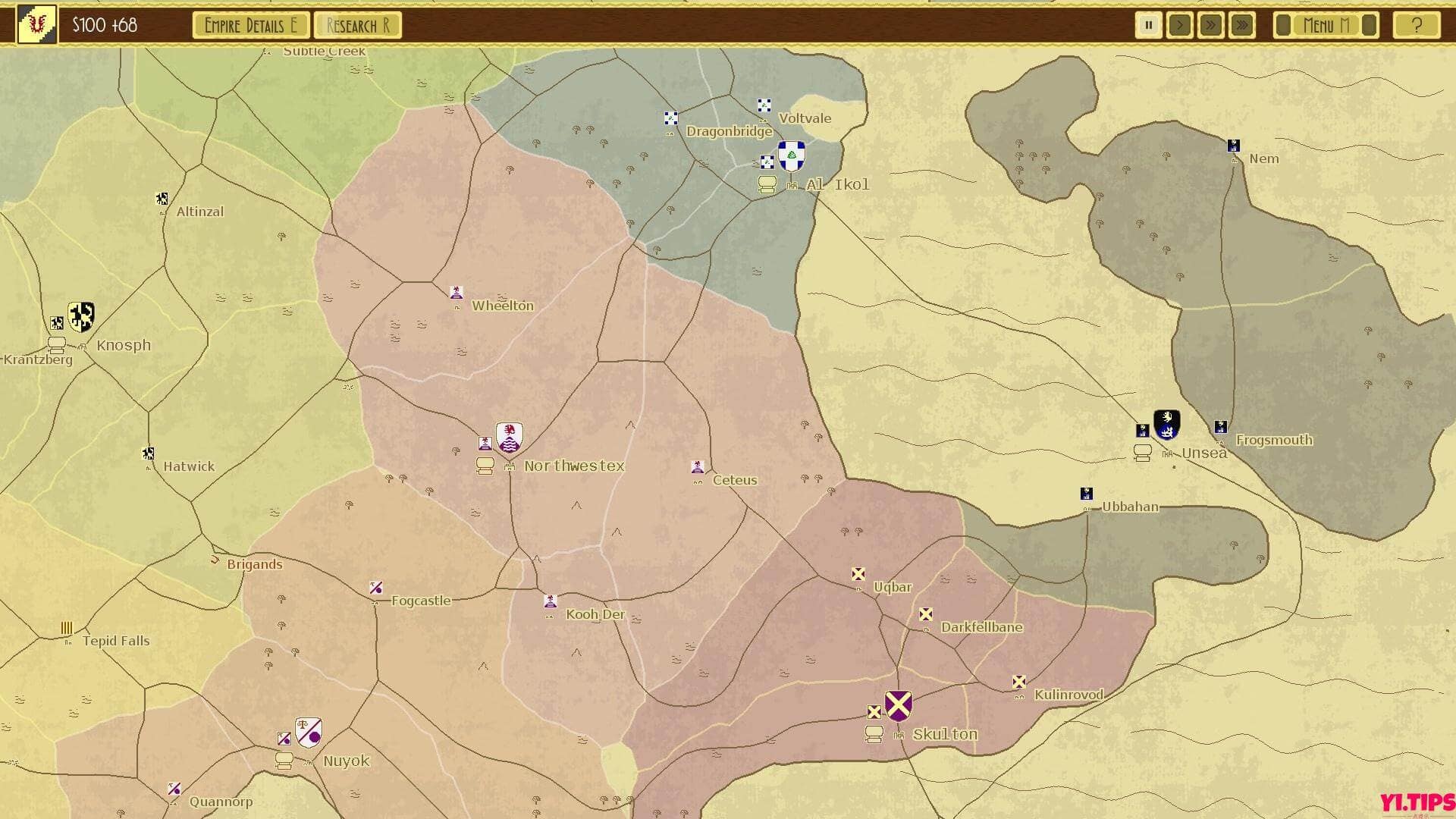This screenshot has width=1456, height=819.
Task: Select the Northwestex capital shield icon
Action: tap(509, 438)
